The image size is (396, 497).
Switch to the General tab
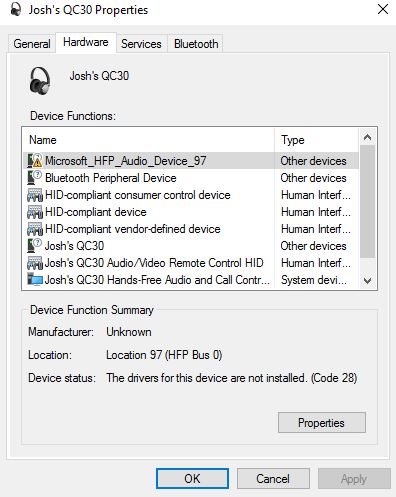pos(32,44)
